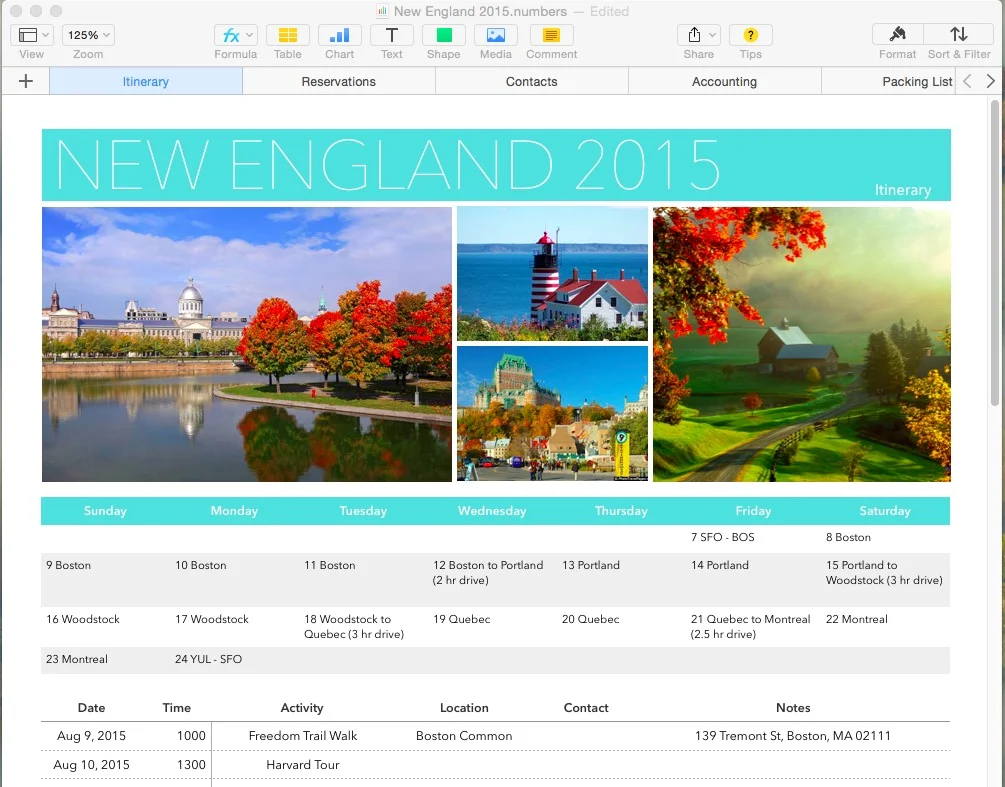Open the Format inspector
The width and height of the screenshot is (1005, 787).
(x=897, y=35)
